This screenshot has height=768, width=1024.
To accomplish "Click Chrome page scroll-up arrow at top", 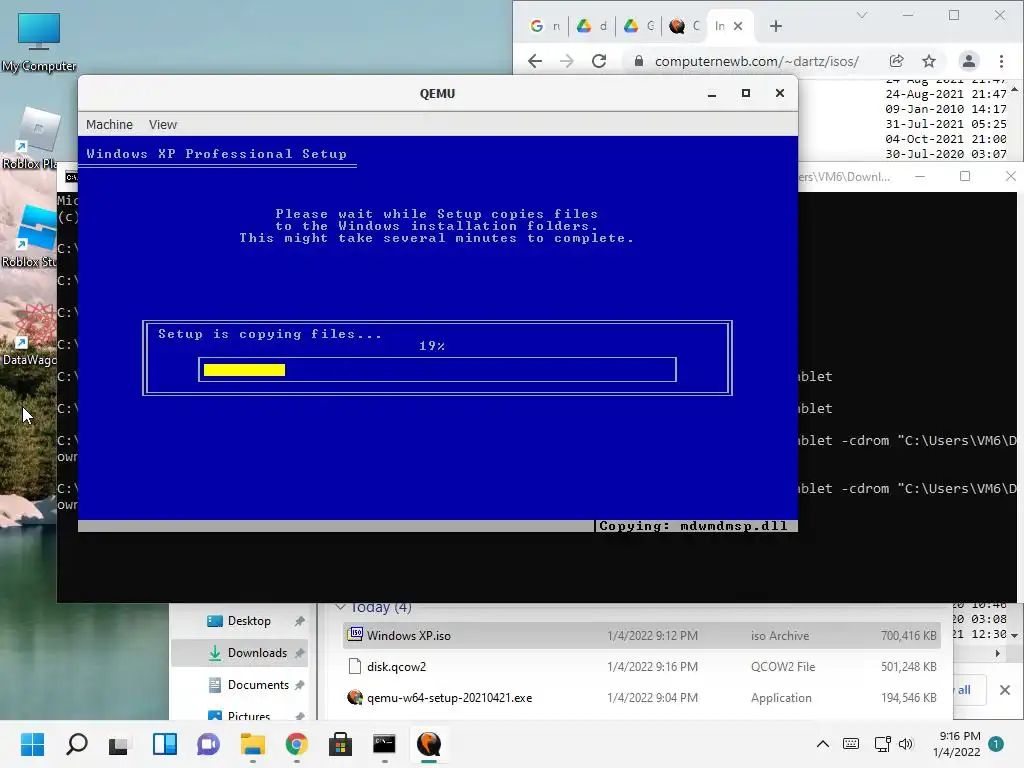I will tap(1014, 89).
